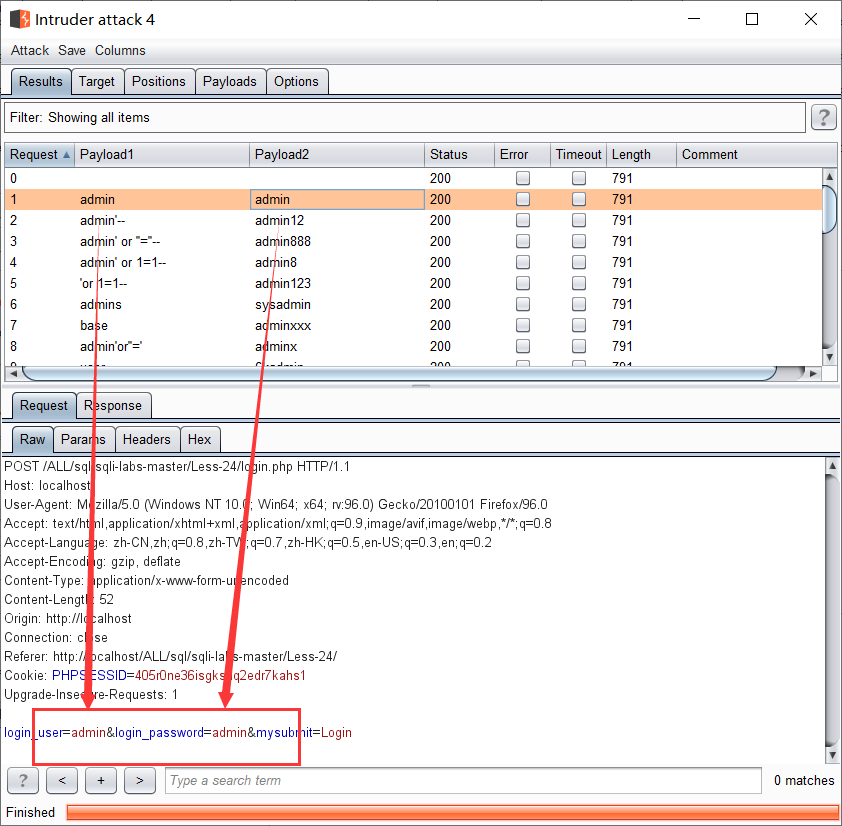Select request row 0 in results

pos(413,178)
